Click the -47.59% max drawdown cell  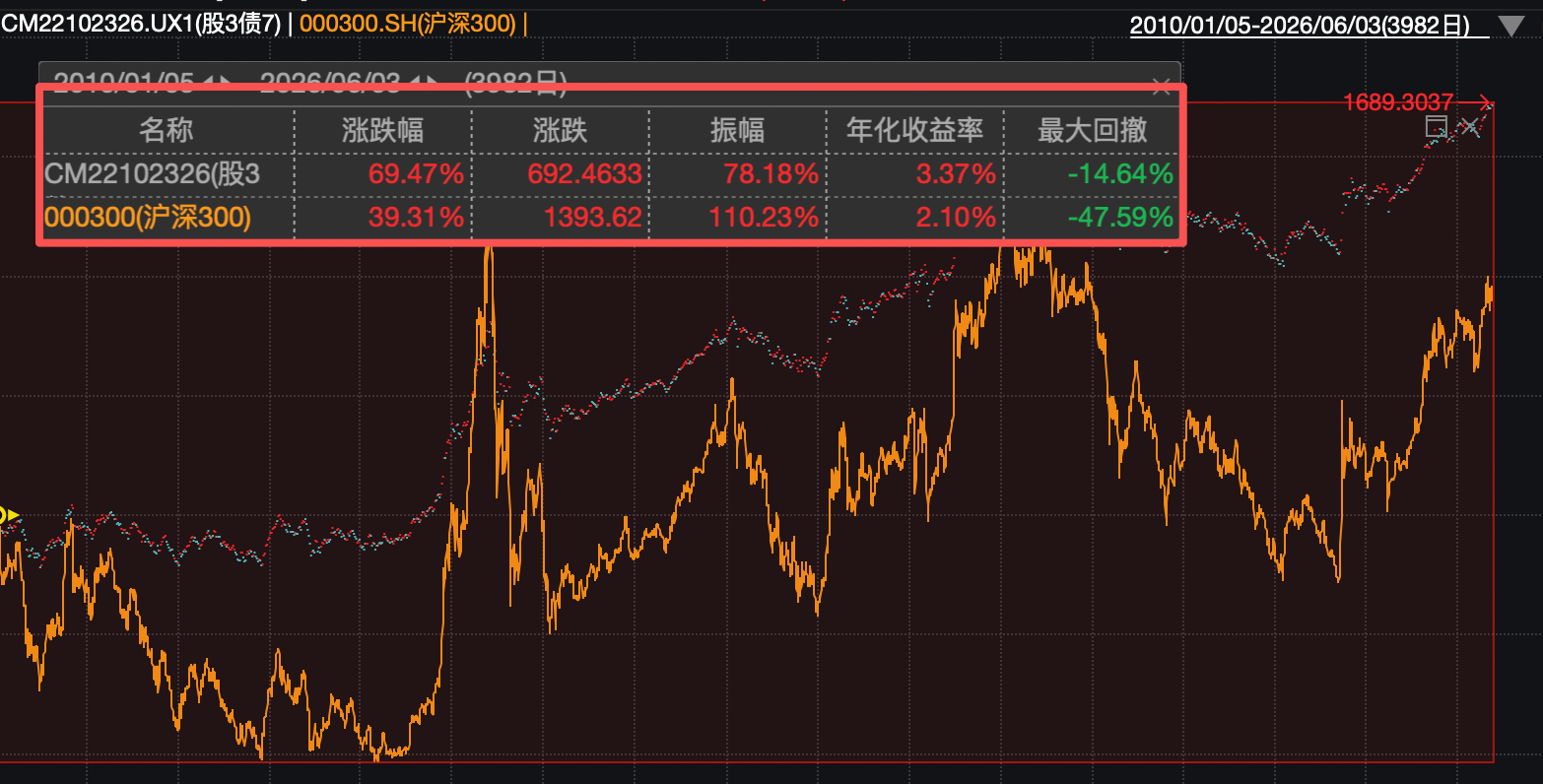(x=1120, y=217)
